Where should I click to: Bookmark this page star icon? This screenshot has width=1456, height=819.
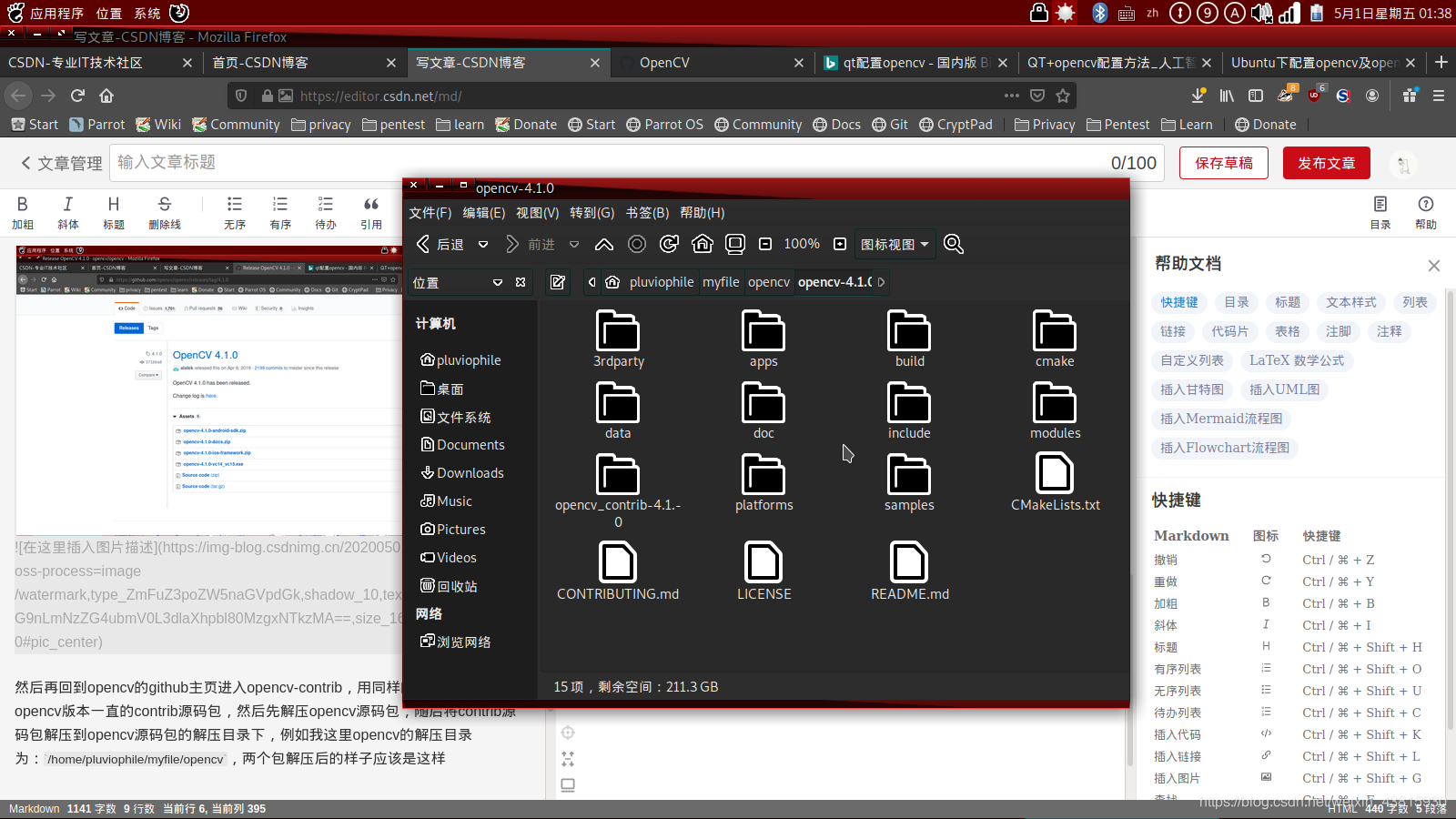(x=1063, y=96)
